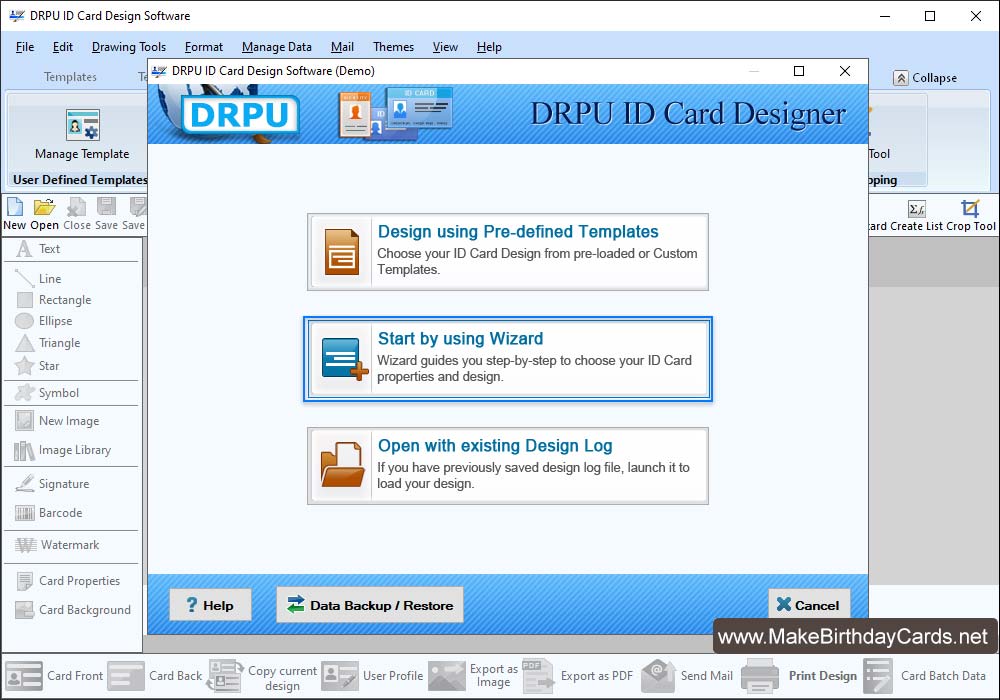Open the Mail menu
This screenshot has width=1000, height=700.
tap(342, 47)
